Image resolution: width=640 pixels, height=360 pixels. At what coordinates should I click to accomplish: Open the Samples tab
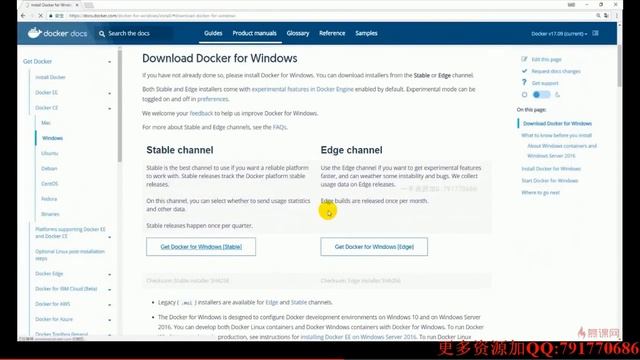click(x=366, y=33)
